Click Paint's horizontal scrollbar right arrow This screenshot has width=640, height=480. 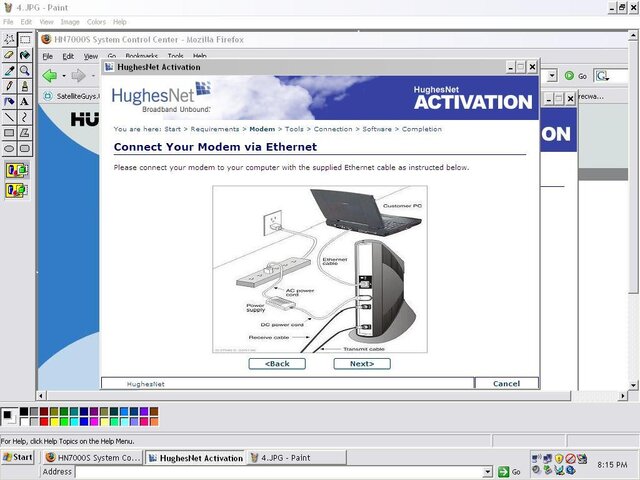click(622, 396)
